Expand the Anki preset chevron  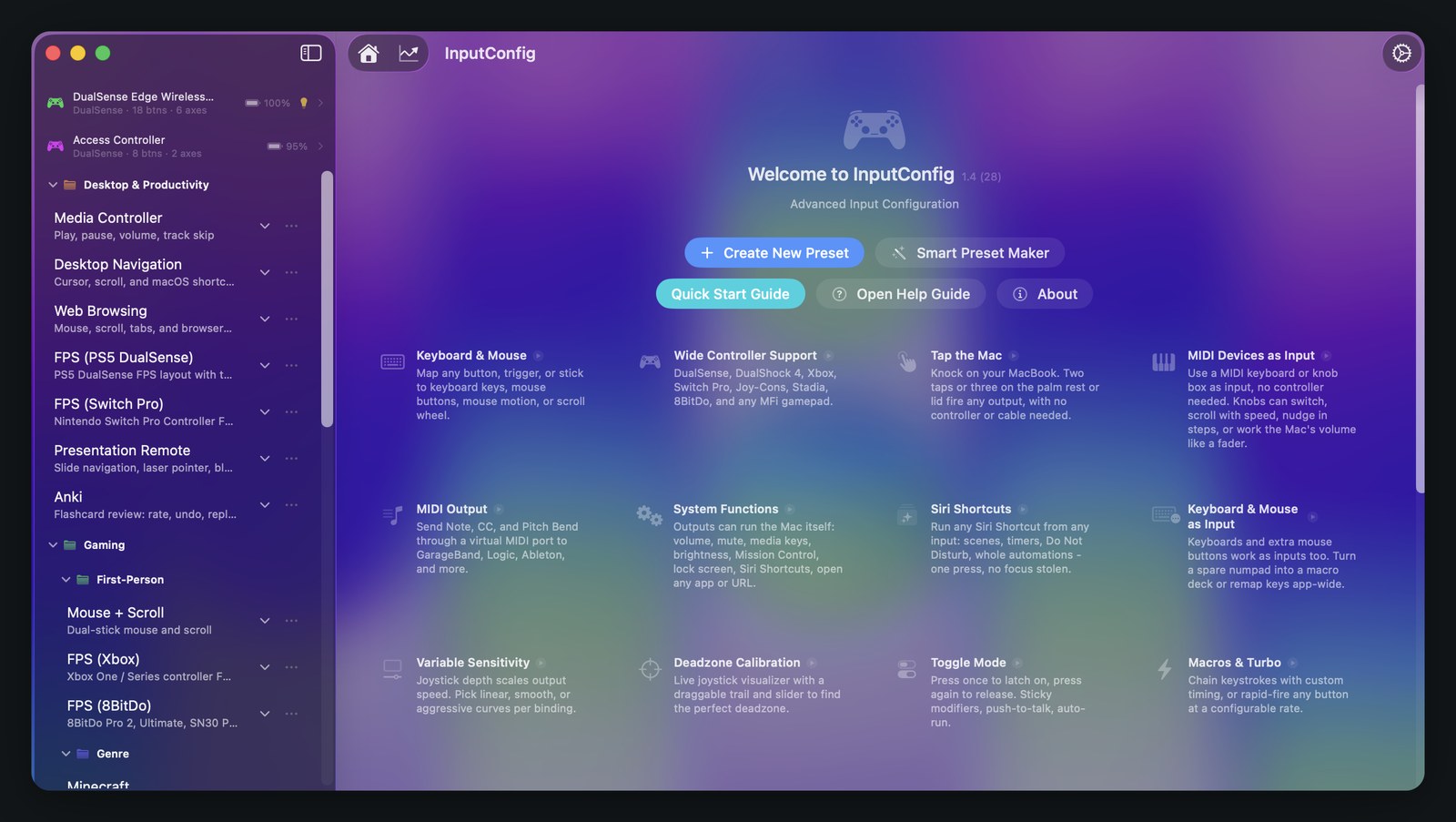265,504
